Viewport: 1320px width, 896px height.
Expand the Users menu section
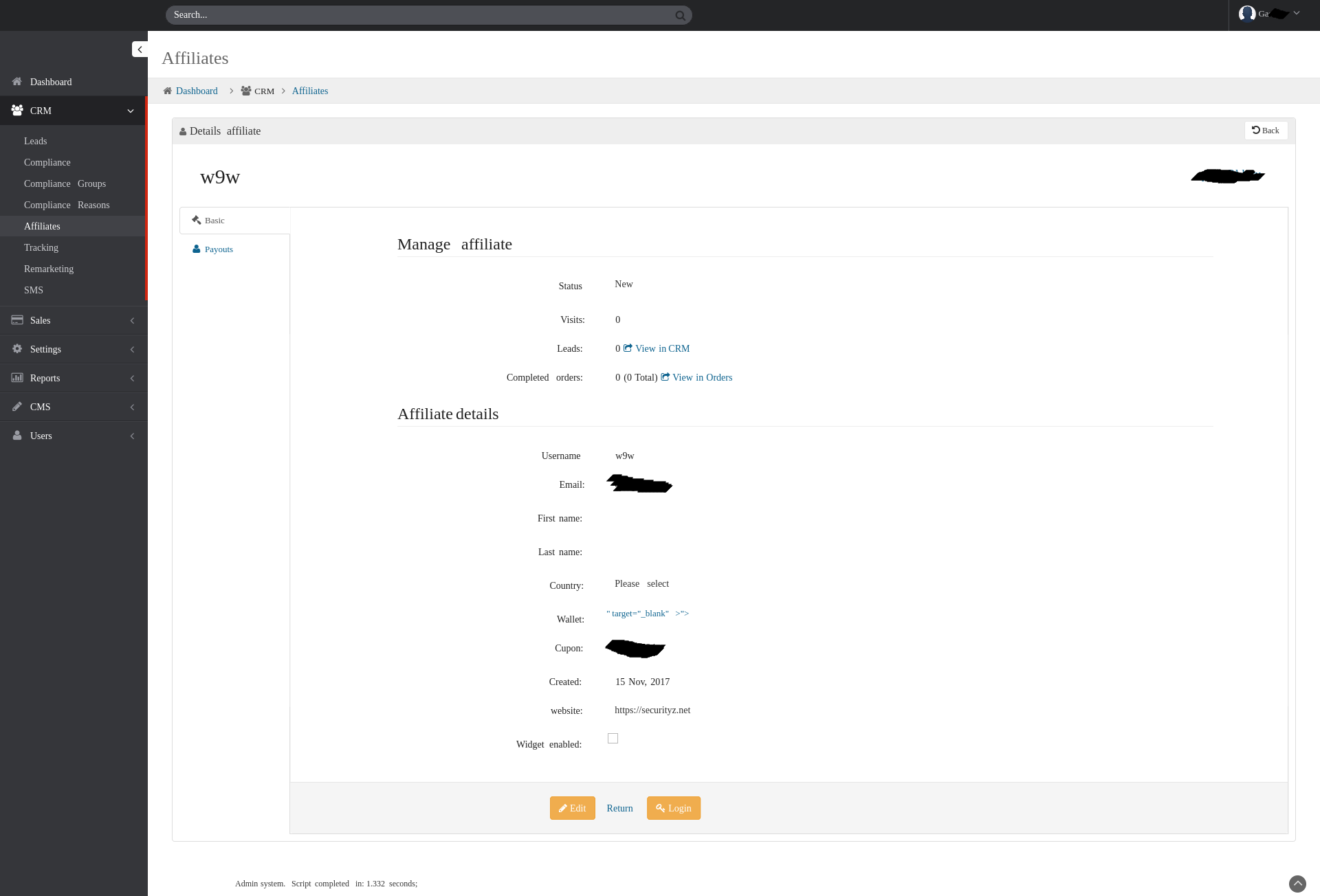[x=132, y=436]
